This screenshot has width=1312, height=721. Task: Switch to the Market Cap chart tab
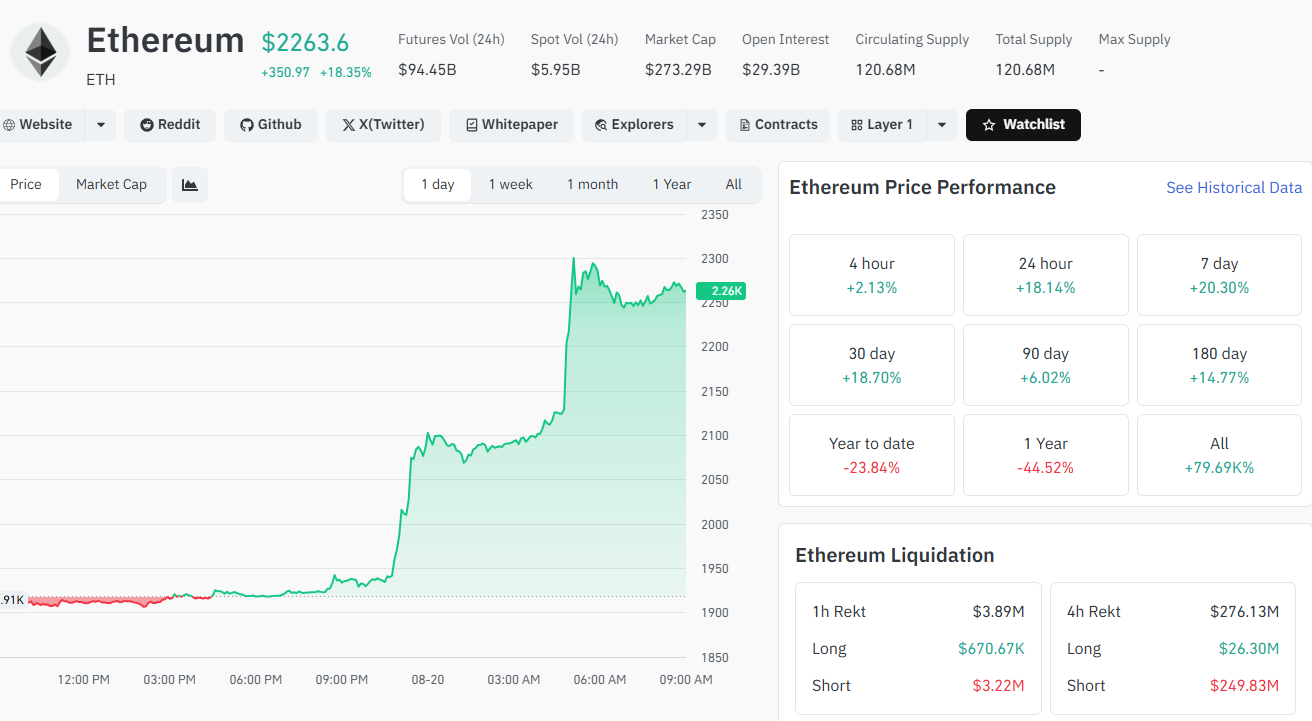click(111, 184)
